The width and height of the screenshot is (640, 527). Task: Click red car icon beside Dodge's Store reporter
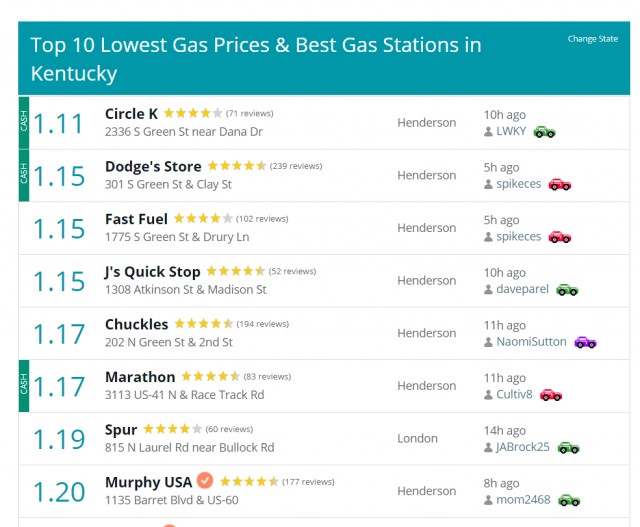(560, 185)
